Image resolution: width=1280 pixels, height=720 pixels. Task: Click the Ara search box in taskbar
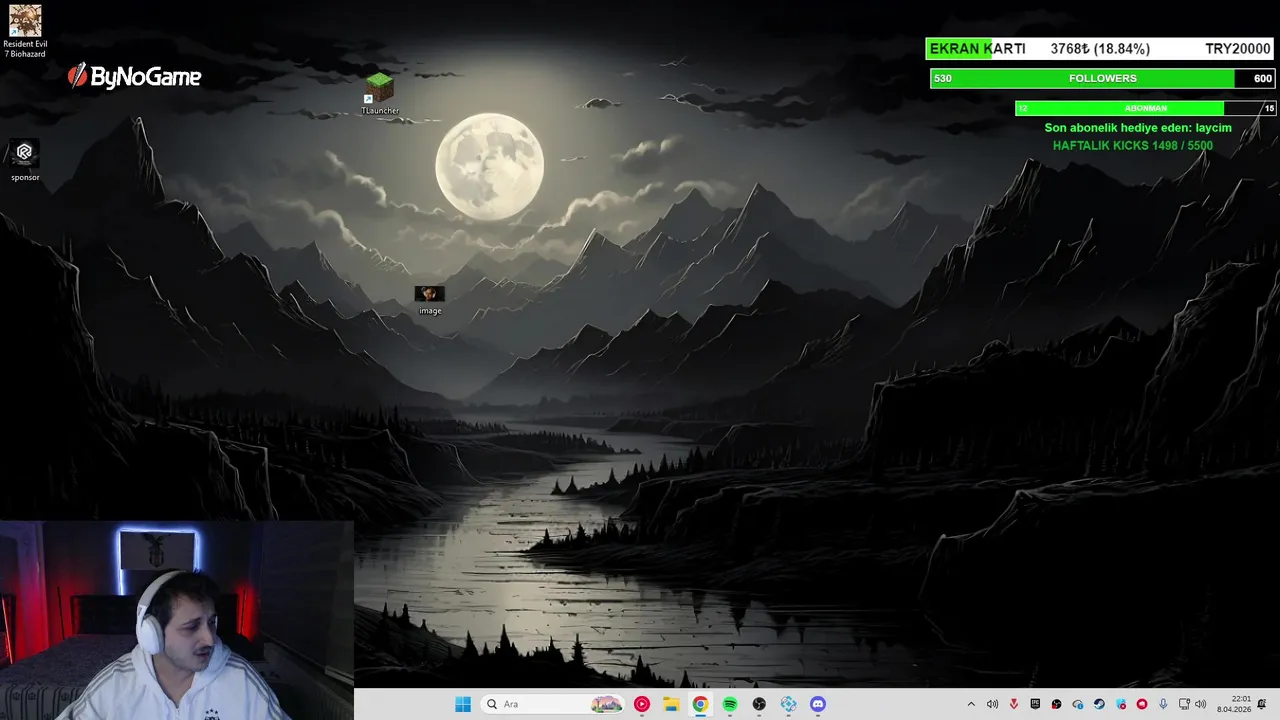tap(553, 704)
